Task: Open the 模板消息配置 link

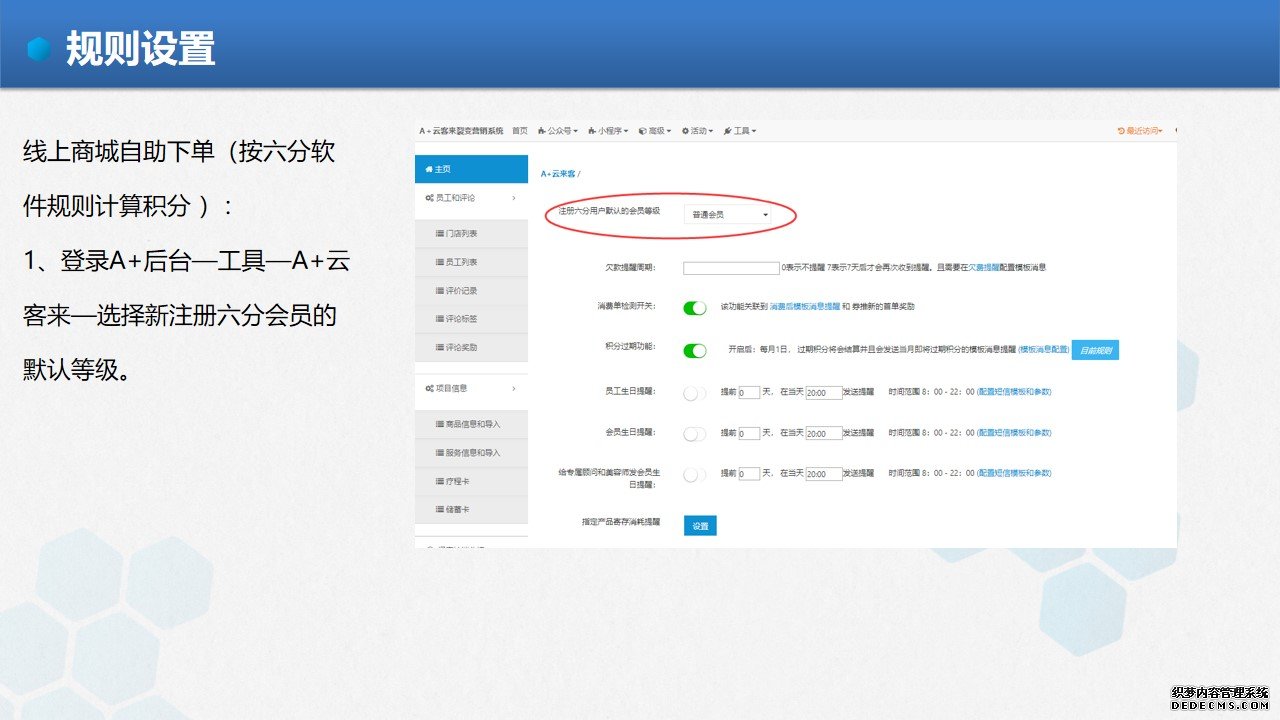Action: [x=1044, y=350]
